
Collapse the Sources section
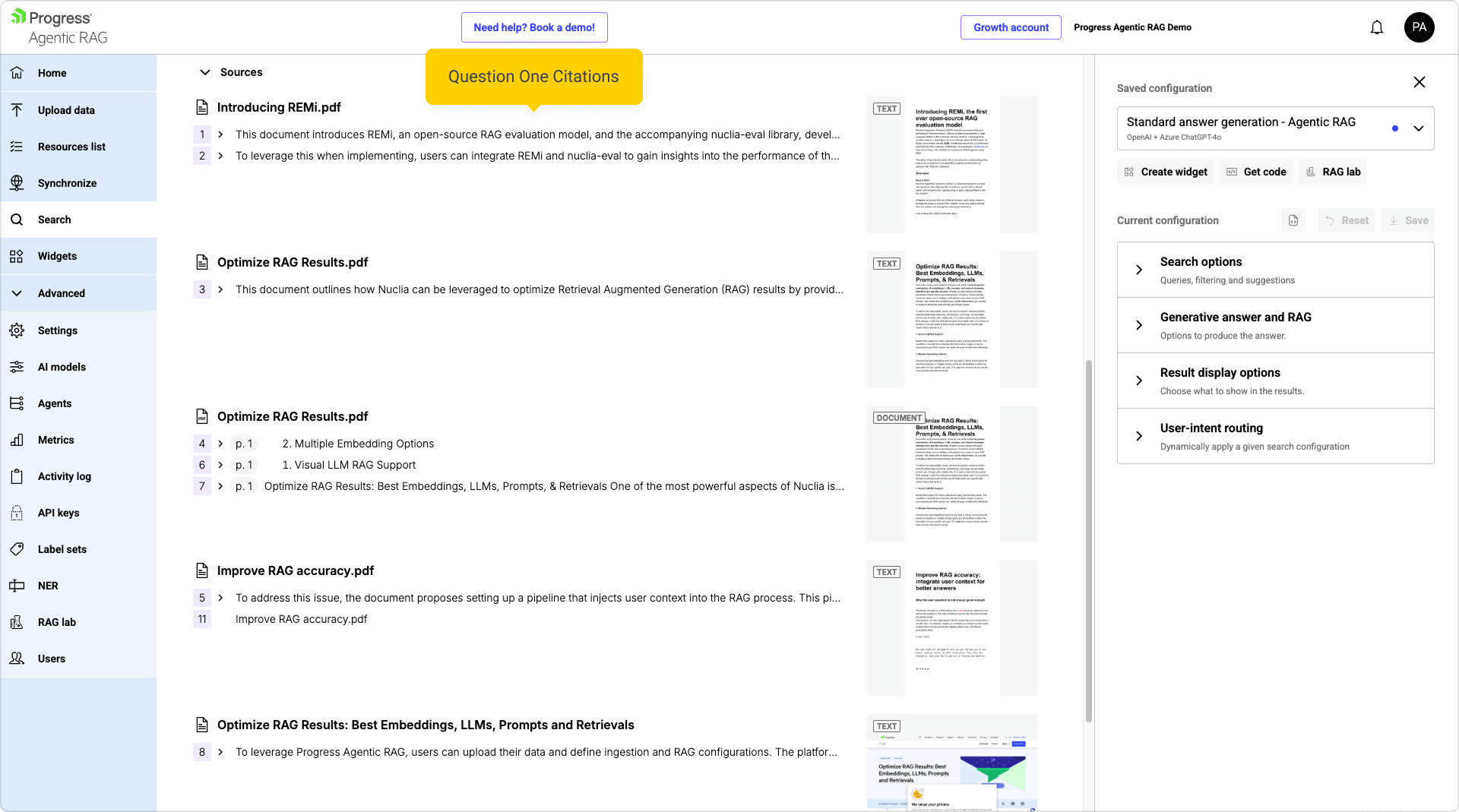pos(204,72)
